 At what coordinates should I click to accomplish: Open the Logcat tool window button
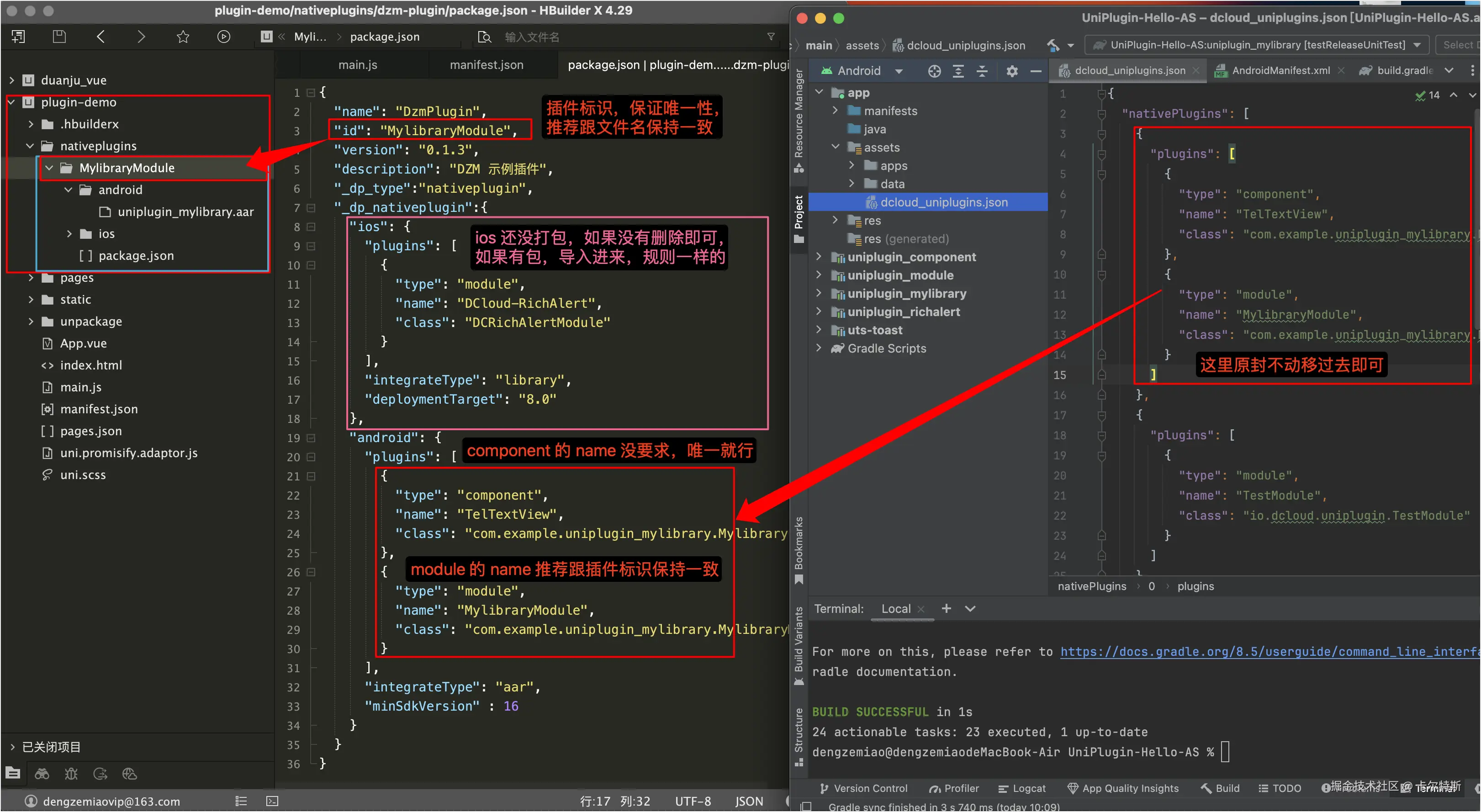click(x=1021, y=788)
